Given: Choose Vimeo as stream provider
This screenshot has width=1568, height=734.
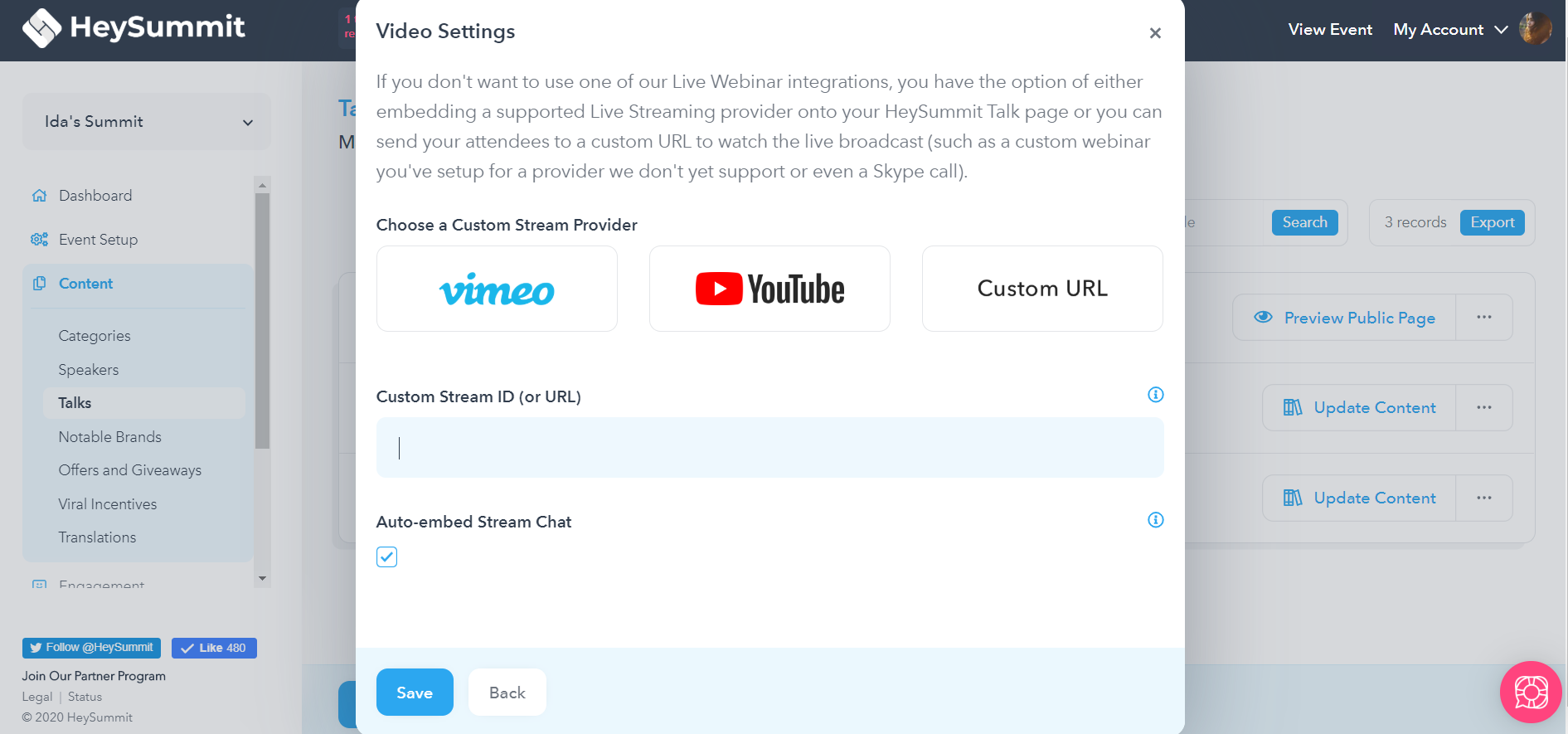Looking at the screenshot, I should (497, 289).
